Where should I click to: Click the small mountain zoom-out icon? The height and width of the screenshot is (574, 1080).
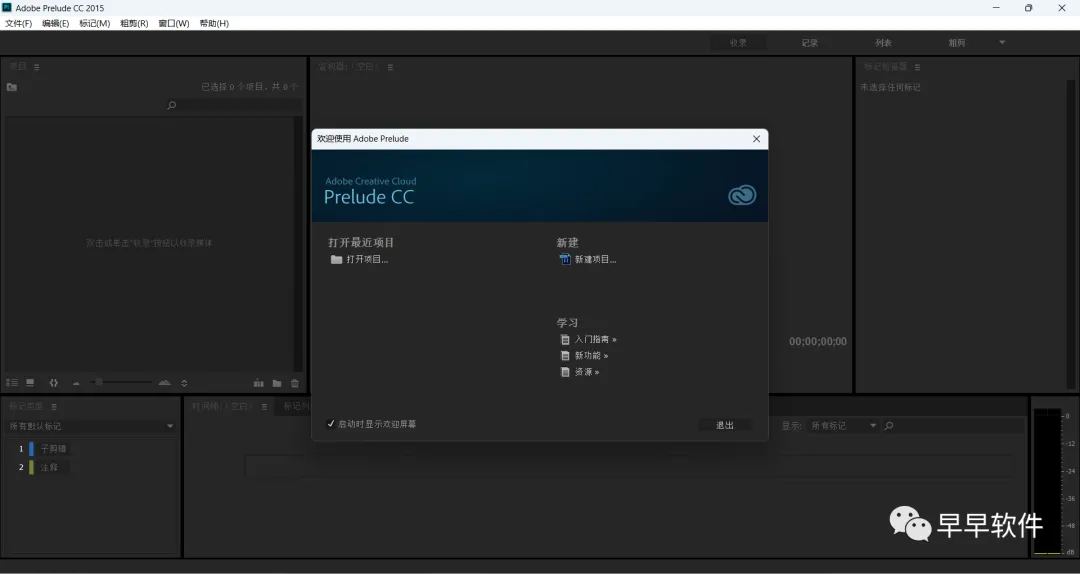[x=76, y=383]
